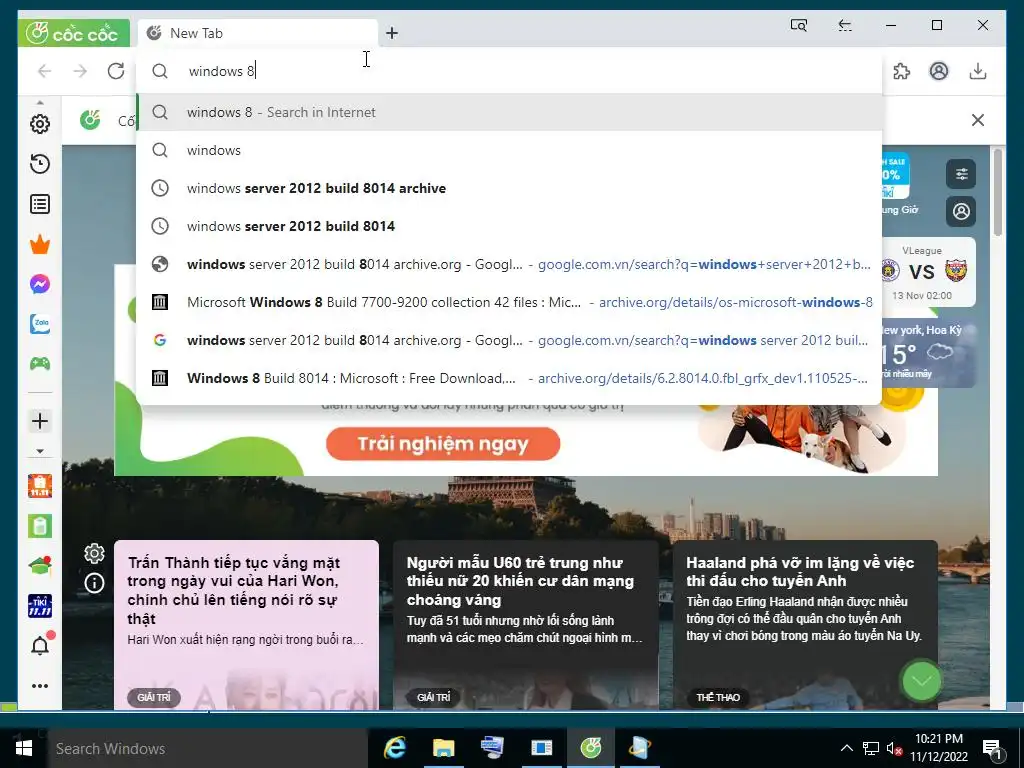Click the 'GIẢI TRÍ' tag on Trấn Thành card
1024x768 pixels.
coord(154,697)
